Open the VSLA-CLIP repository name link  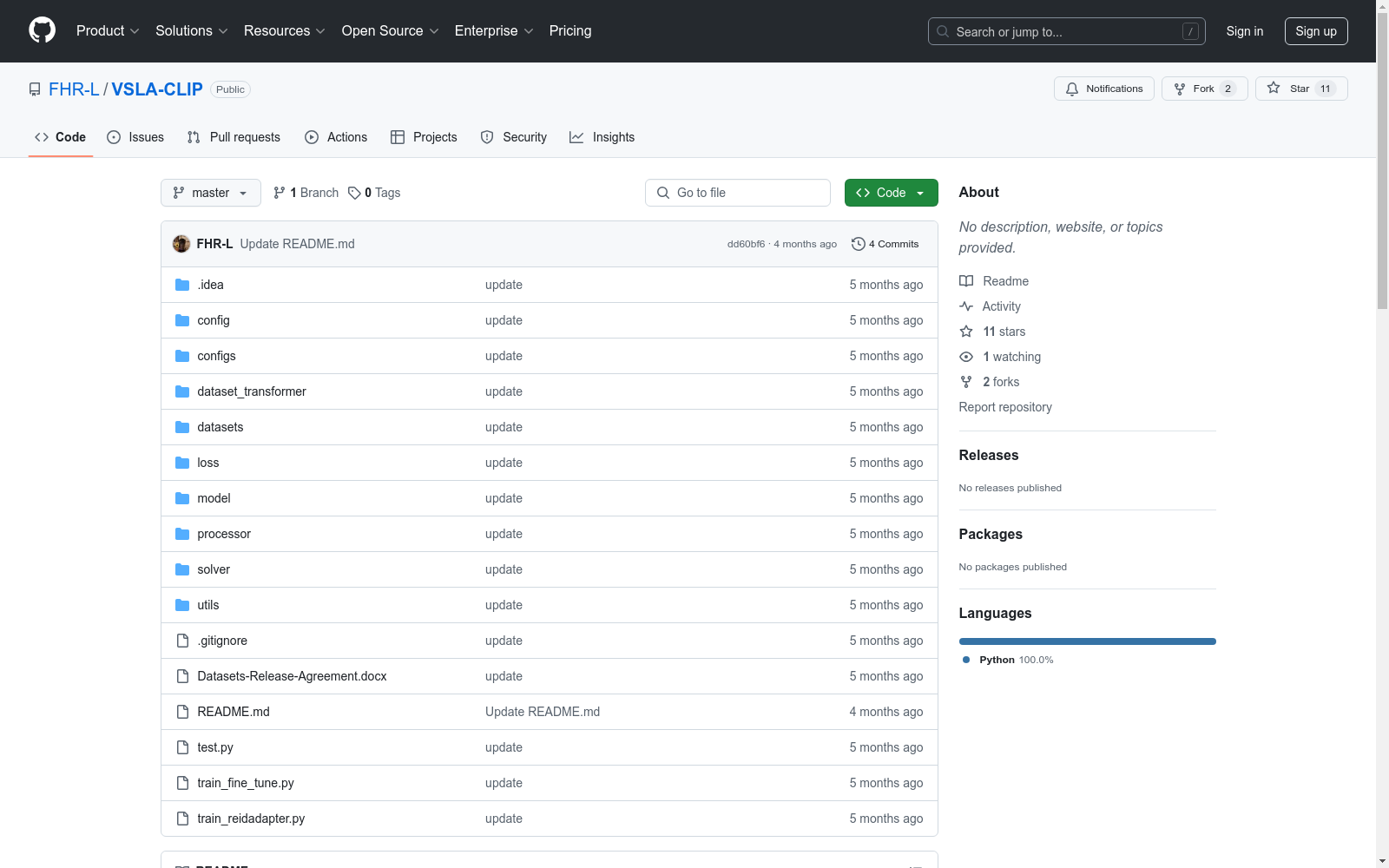click(157, 89)
